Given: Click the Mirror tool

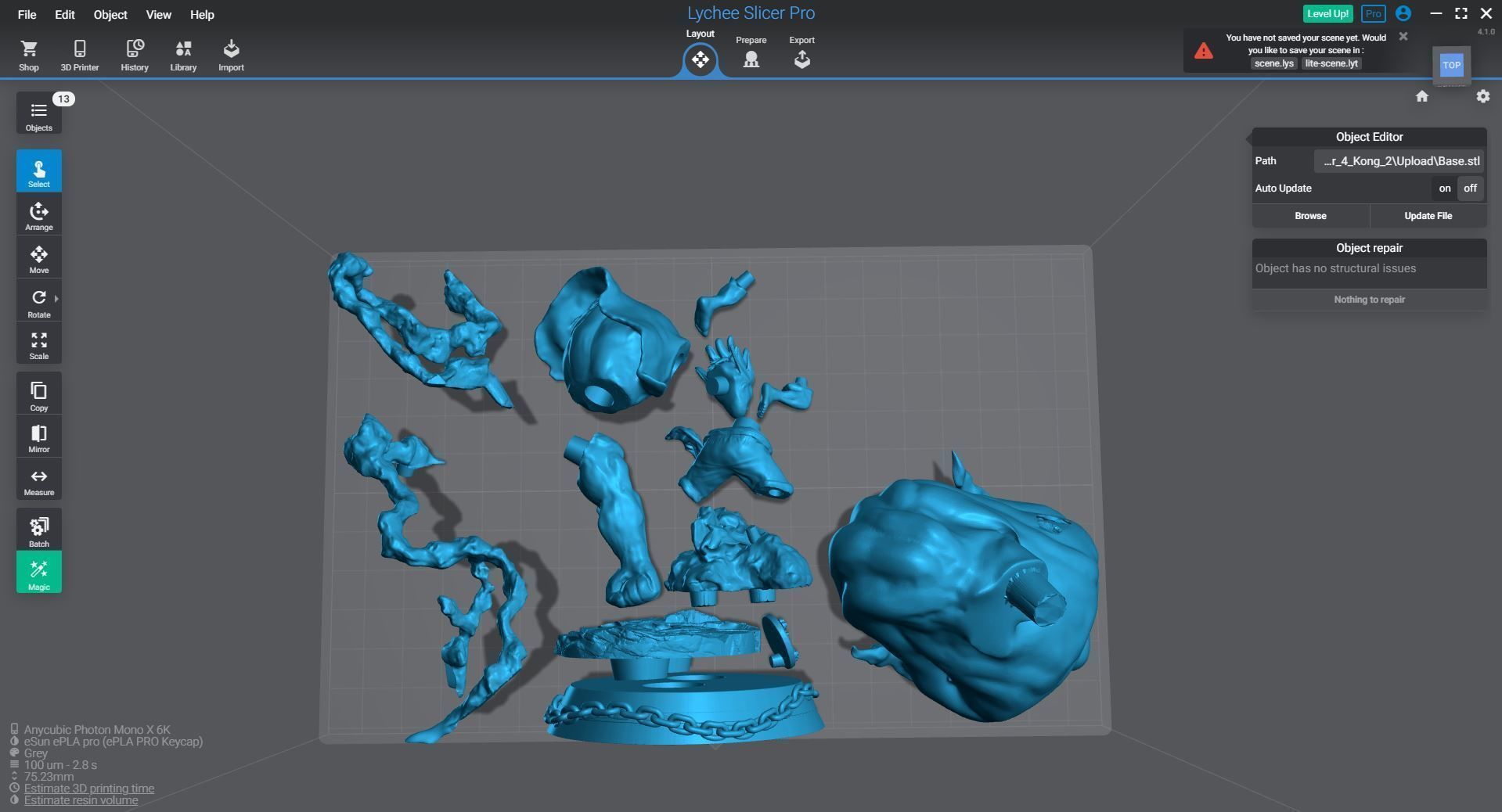Looking at the screenshot, I should coord(39,437).
